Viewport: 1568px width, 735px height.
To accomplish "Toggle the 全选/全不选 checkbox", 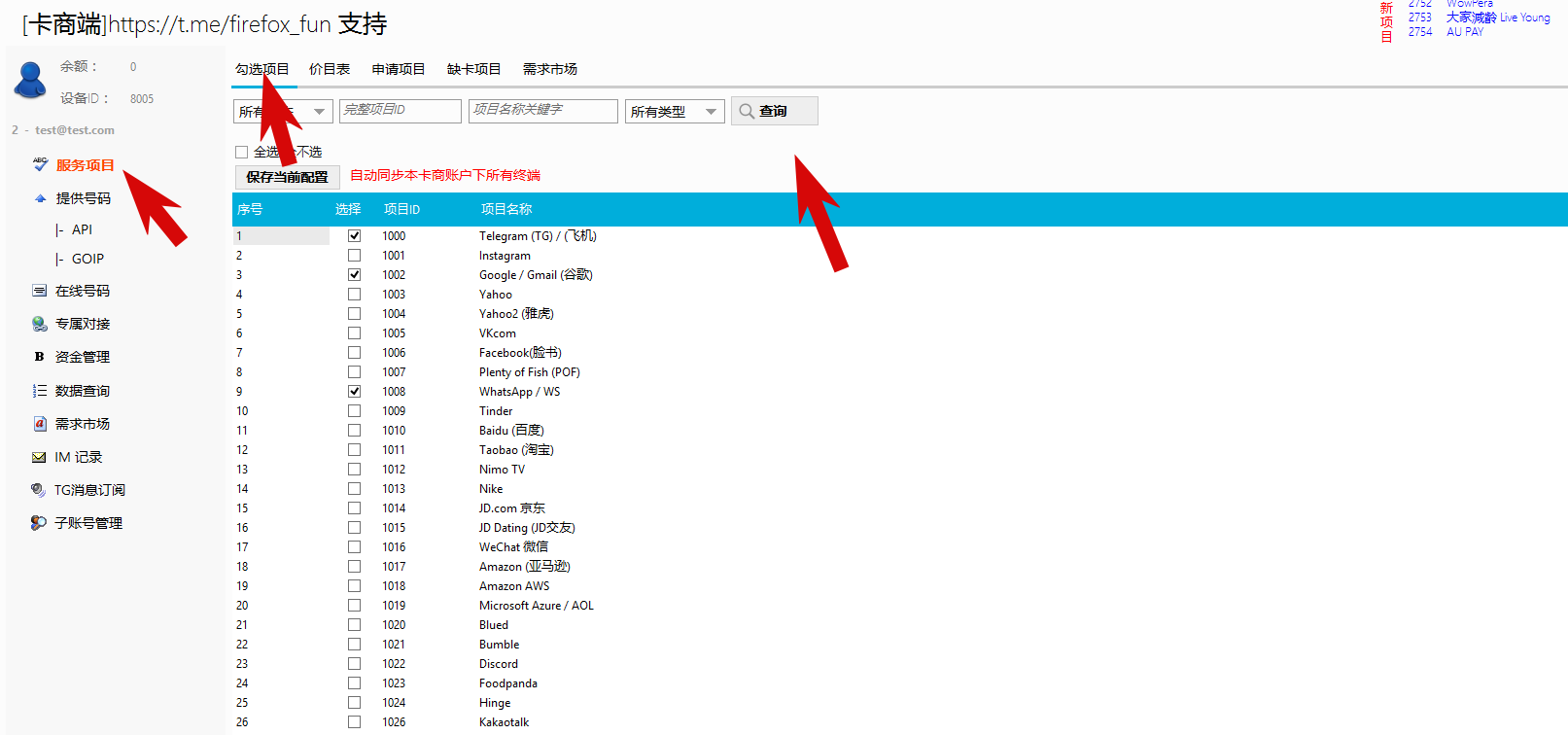I will [241, 152].
